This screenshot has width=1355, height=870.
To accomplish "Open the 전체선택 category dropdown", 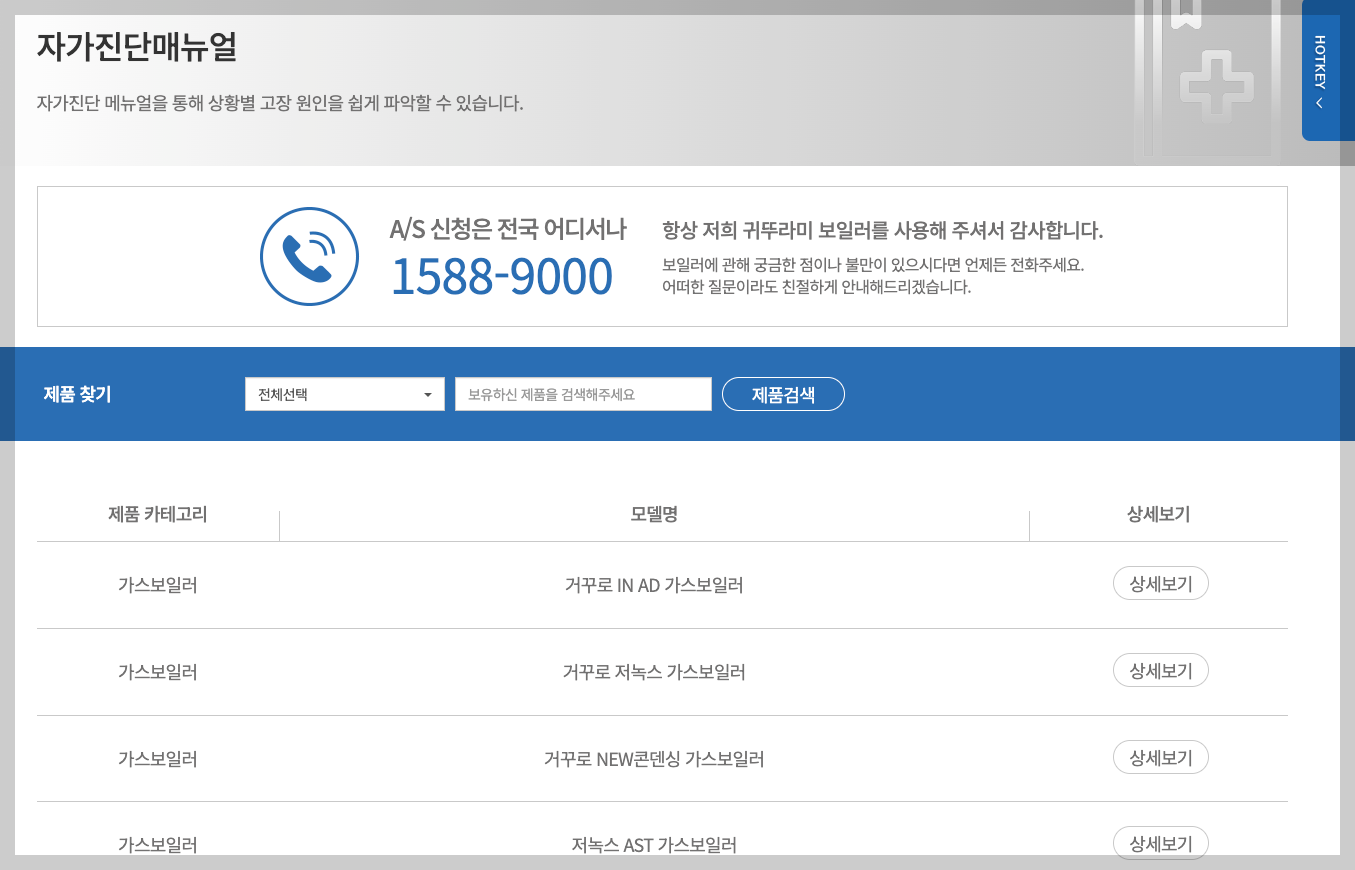I will [x=344, y=393].
